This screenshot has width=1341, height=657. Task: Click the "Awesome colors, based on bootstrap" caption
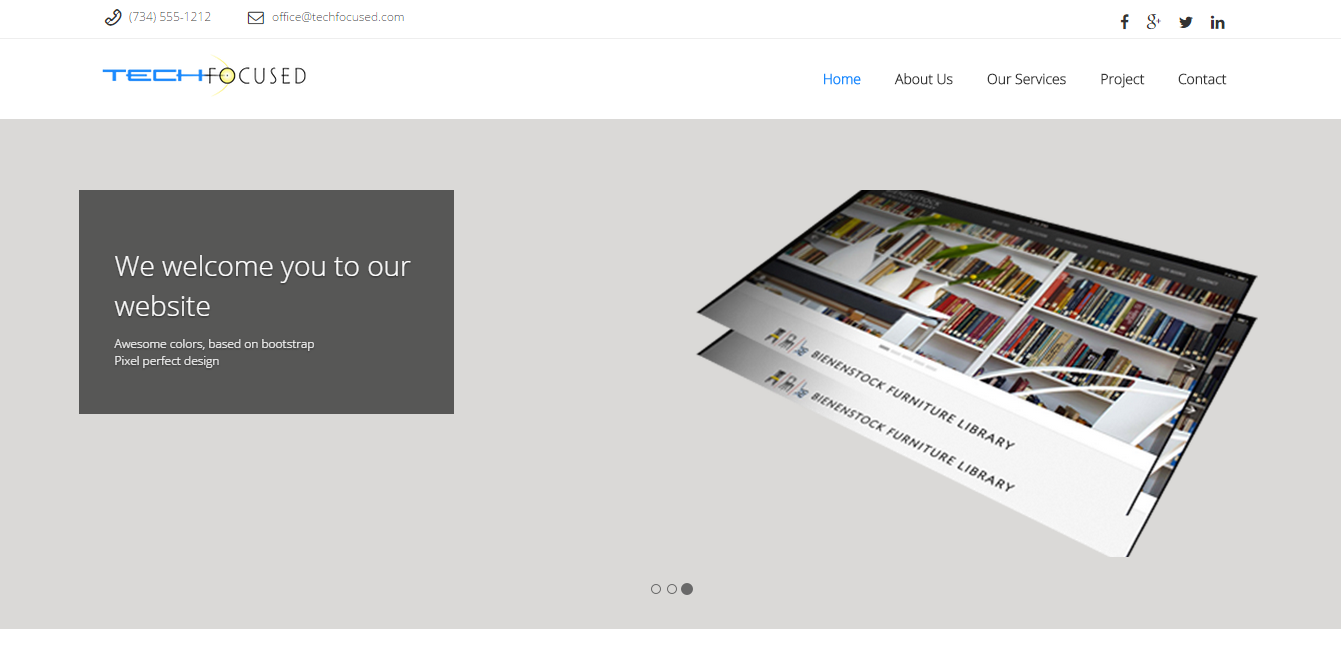click(x=214, y=344)
